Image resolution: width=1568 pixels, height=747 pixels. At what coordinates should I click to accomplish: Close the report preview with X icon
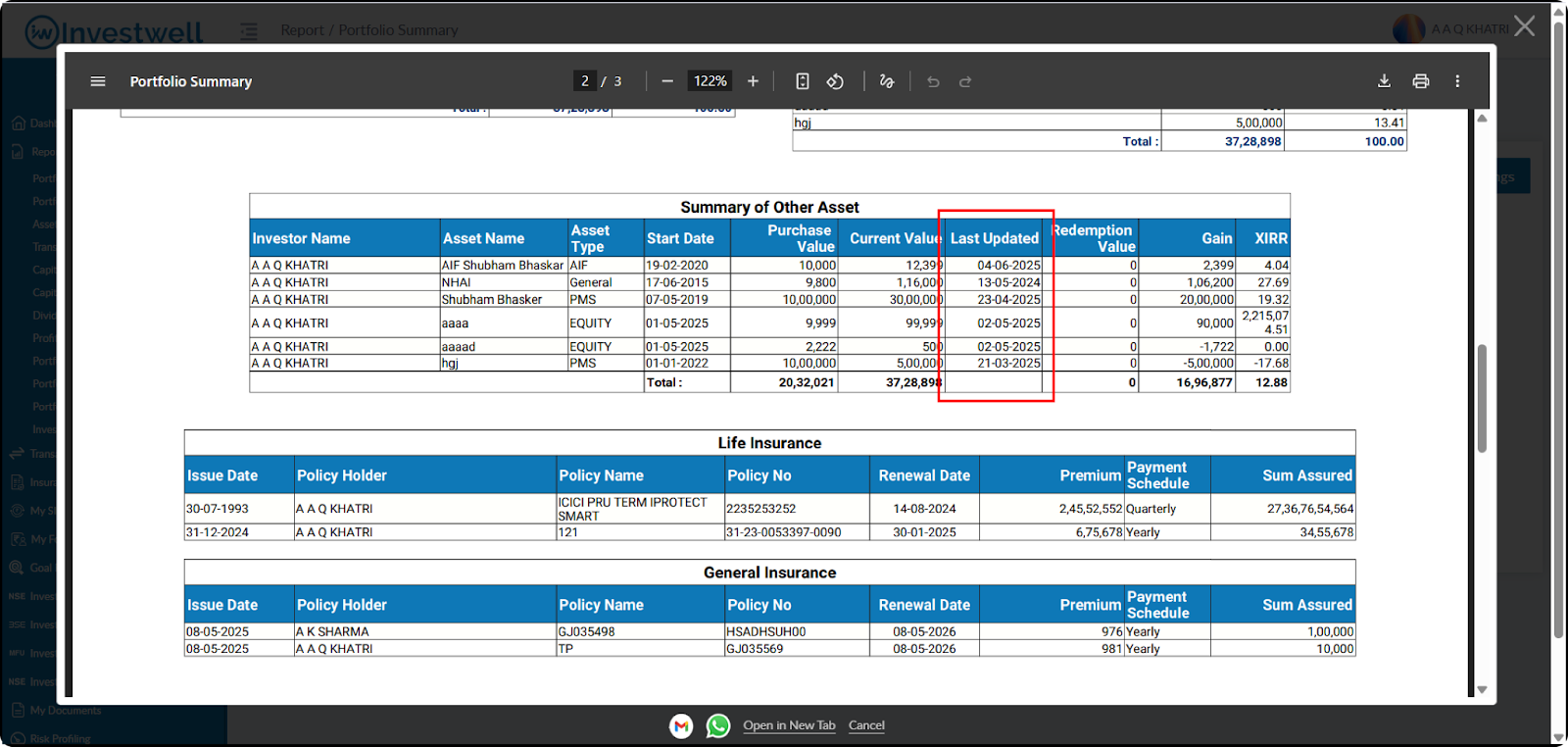point(1525,25)
